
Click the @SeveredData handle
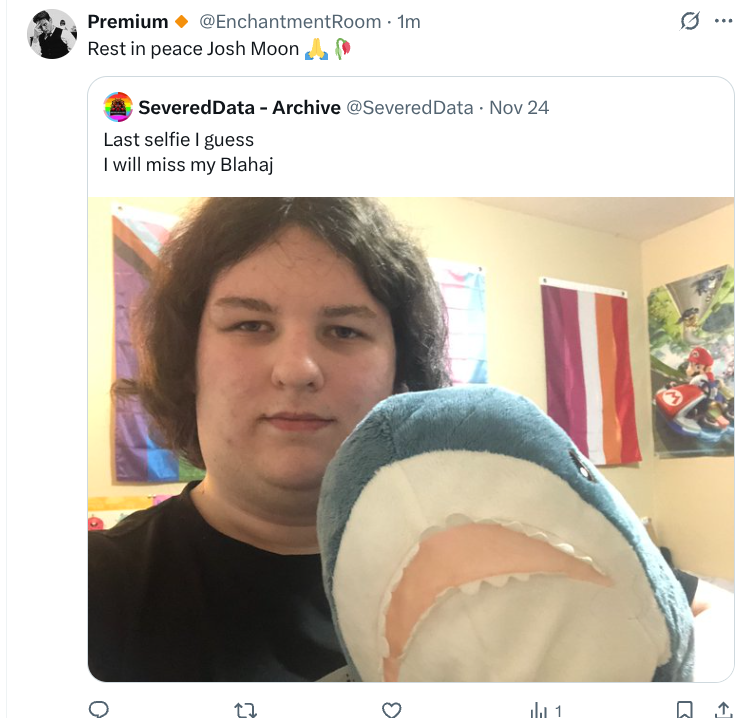point(409,107)
